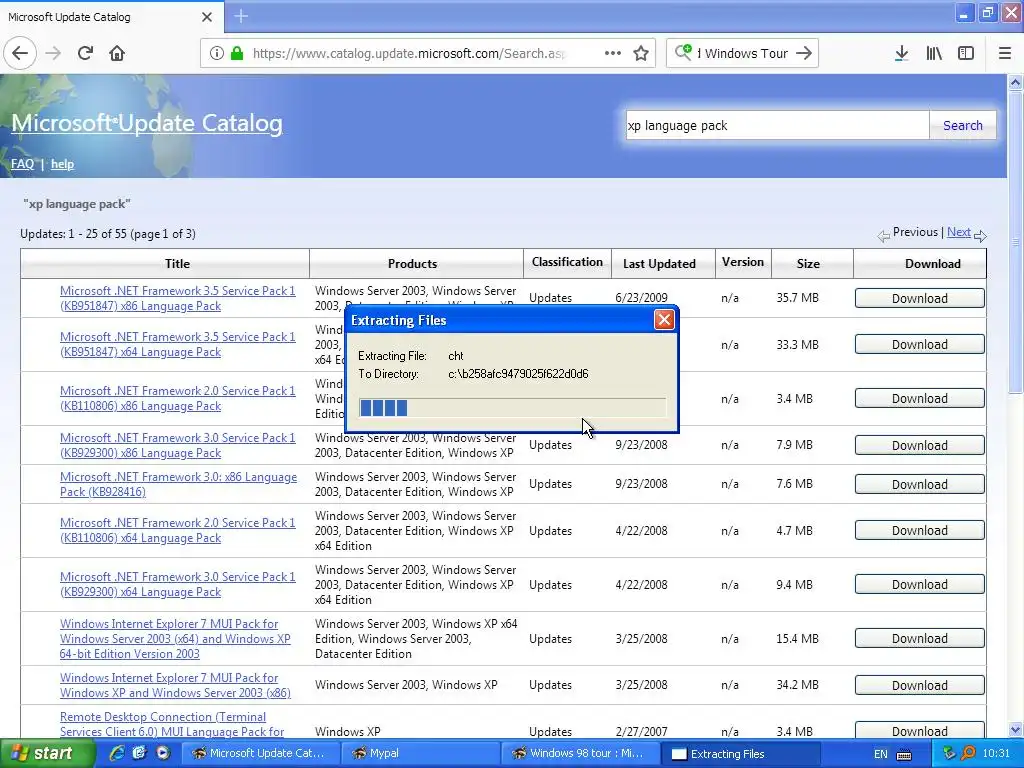Click the Search button in catalog
The image size is (1024, 768).
coord(963,125)
